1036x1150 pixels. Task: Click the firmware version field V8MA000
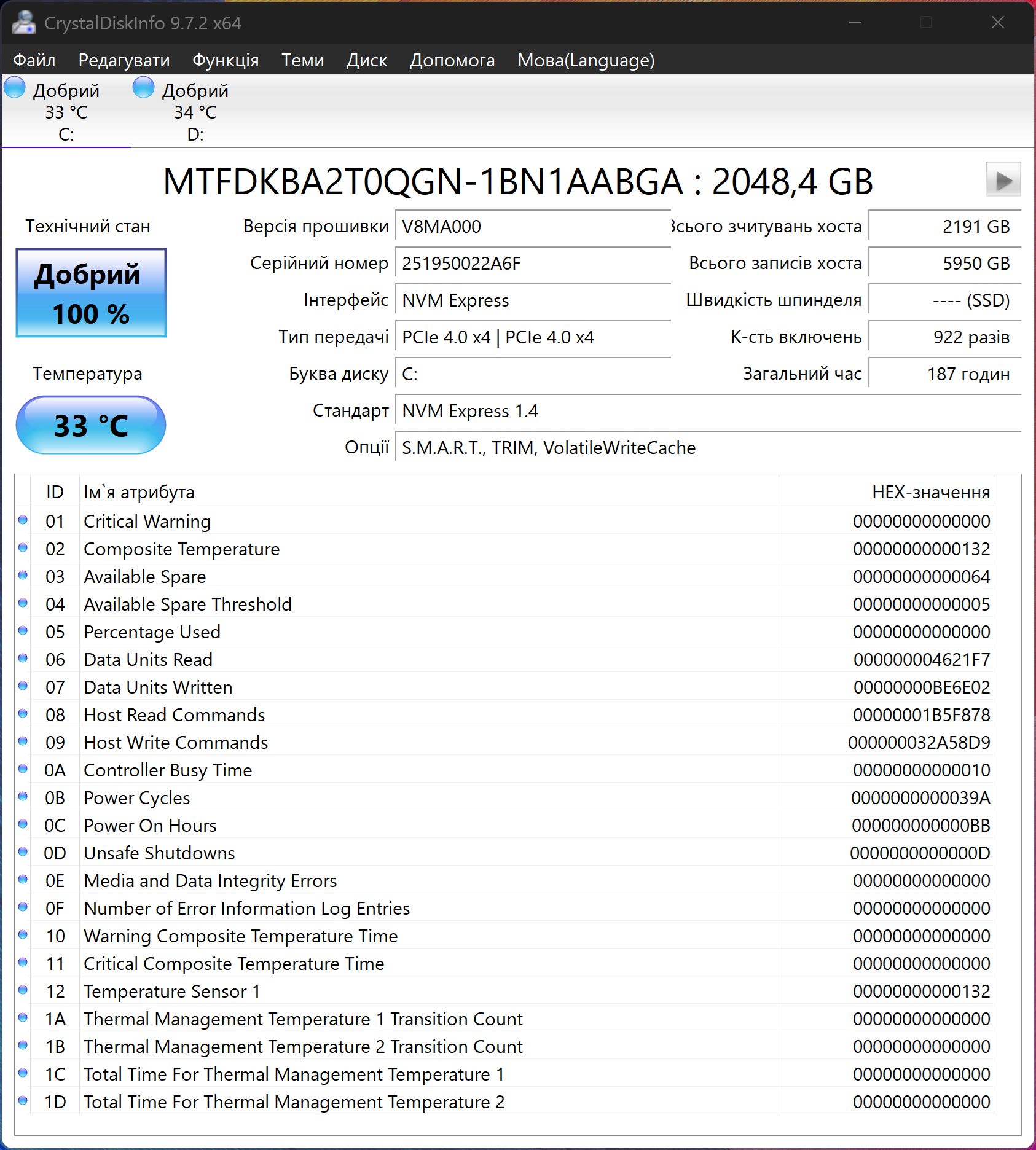533,227
